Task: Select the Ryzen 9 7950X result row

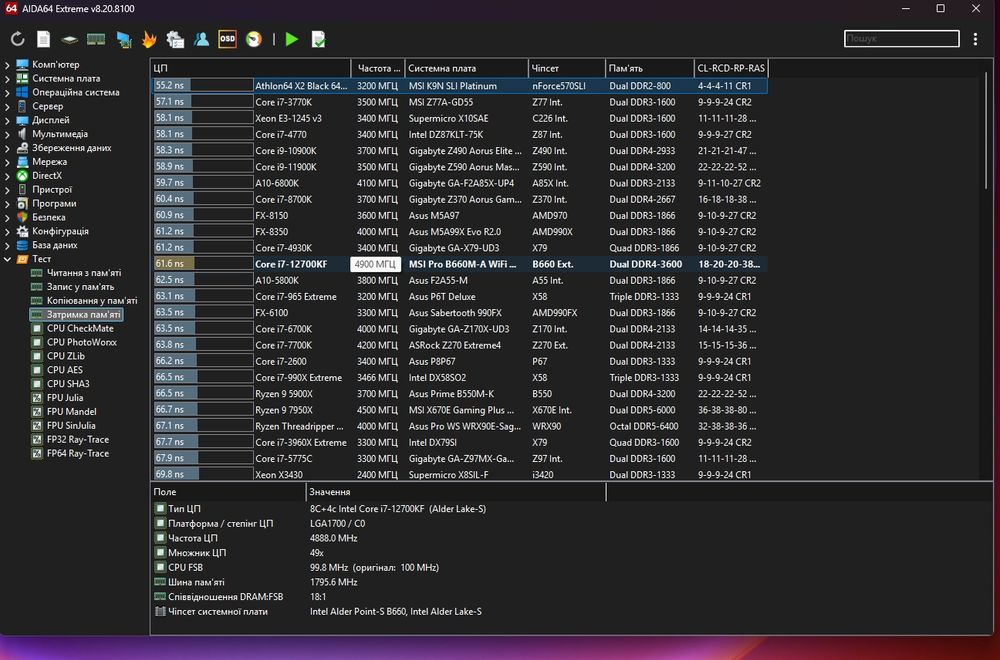Action: pyautogui.click(x=300, y=410)
